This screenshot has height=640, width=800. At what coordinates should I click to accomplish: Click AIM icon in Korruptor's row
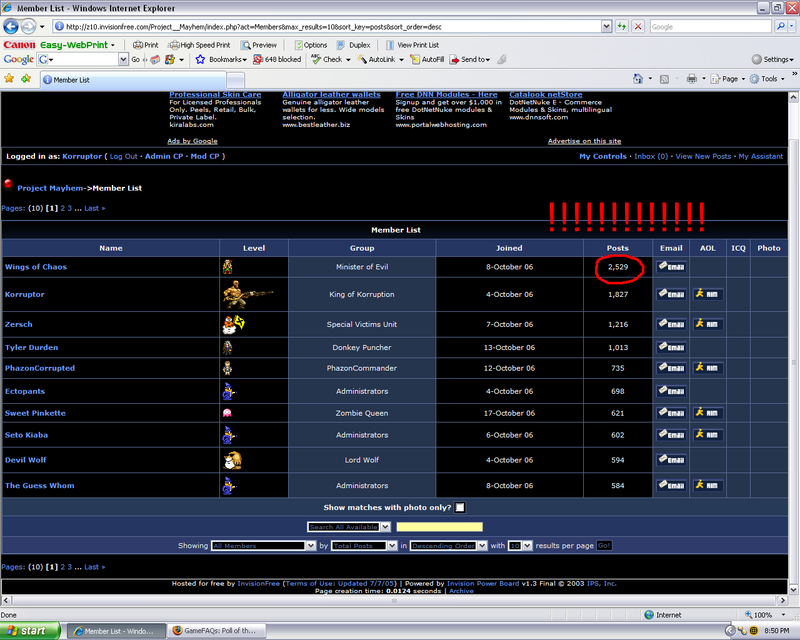(x=708, y=294)
